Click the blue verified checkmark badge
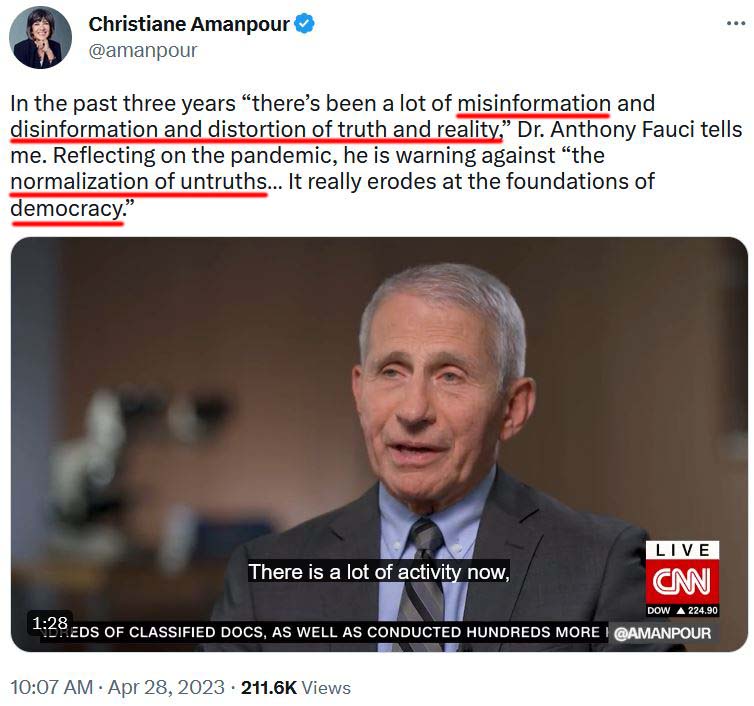This screenshot has height=706, width=754. click(x=304, y=24)
